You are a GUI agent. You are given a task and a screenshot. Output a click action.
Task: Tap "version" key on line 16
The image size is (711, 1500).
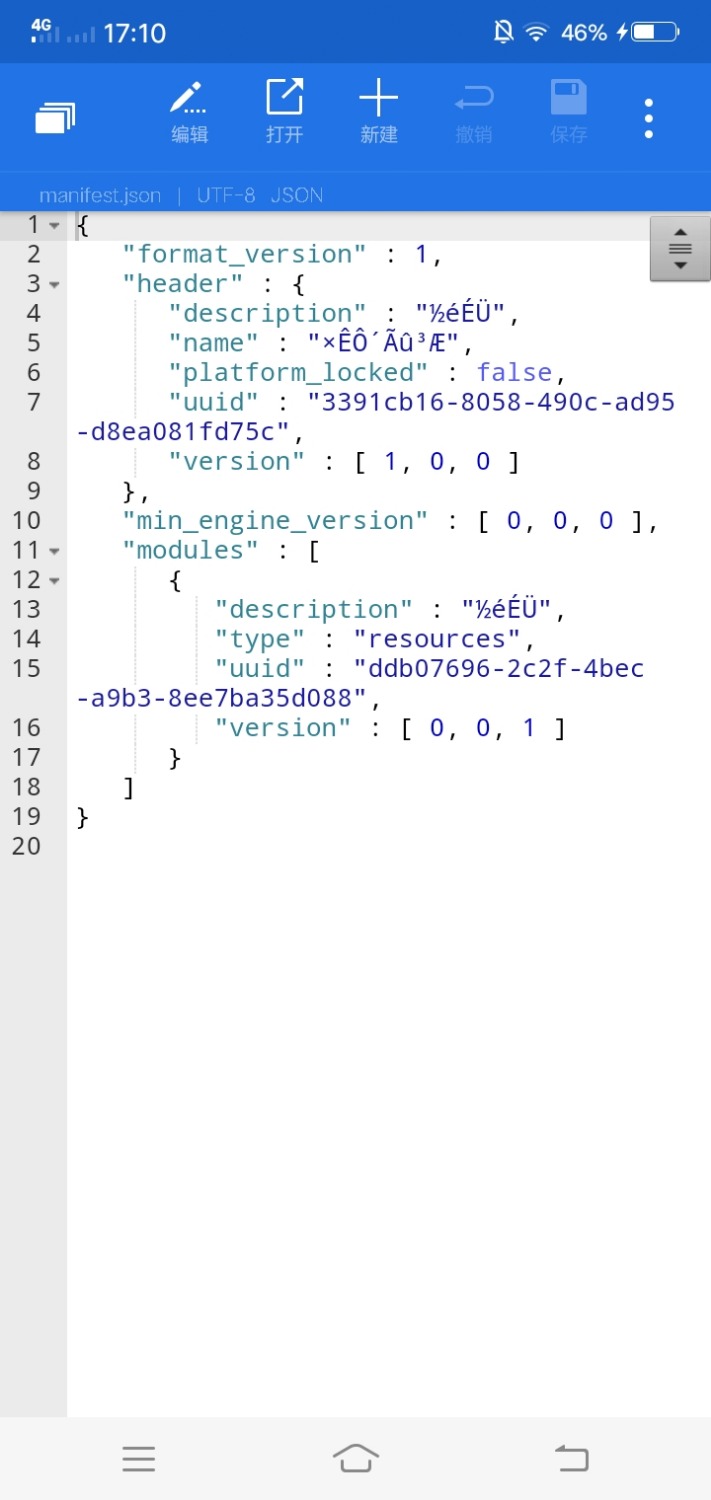coord(284,728)
